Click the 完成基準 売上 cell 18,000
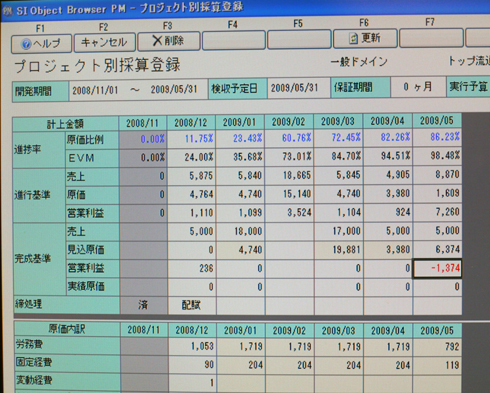The image size is (490, 393). click(240, 231)
